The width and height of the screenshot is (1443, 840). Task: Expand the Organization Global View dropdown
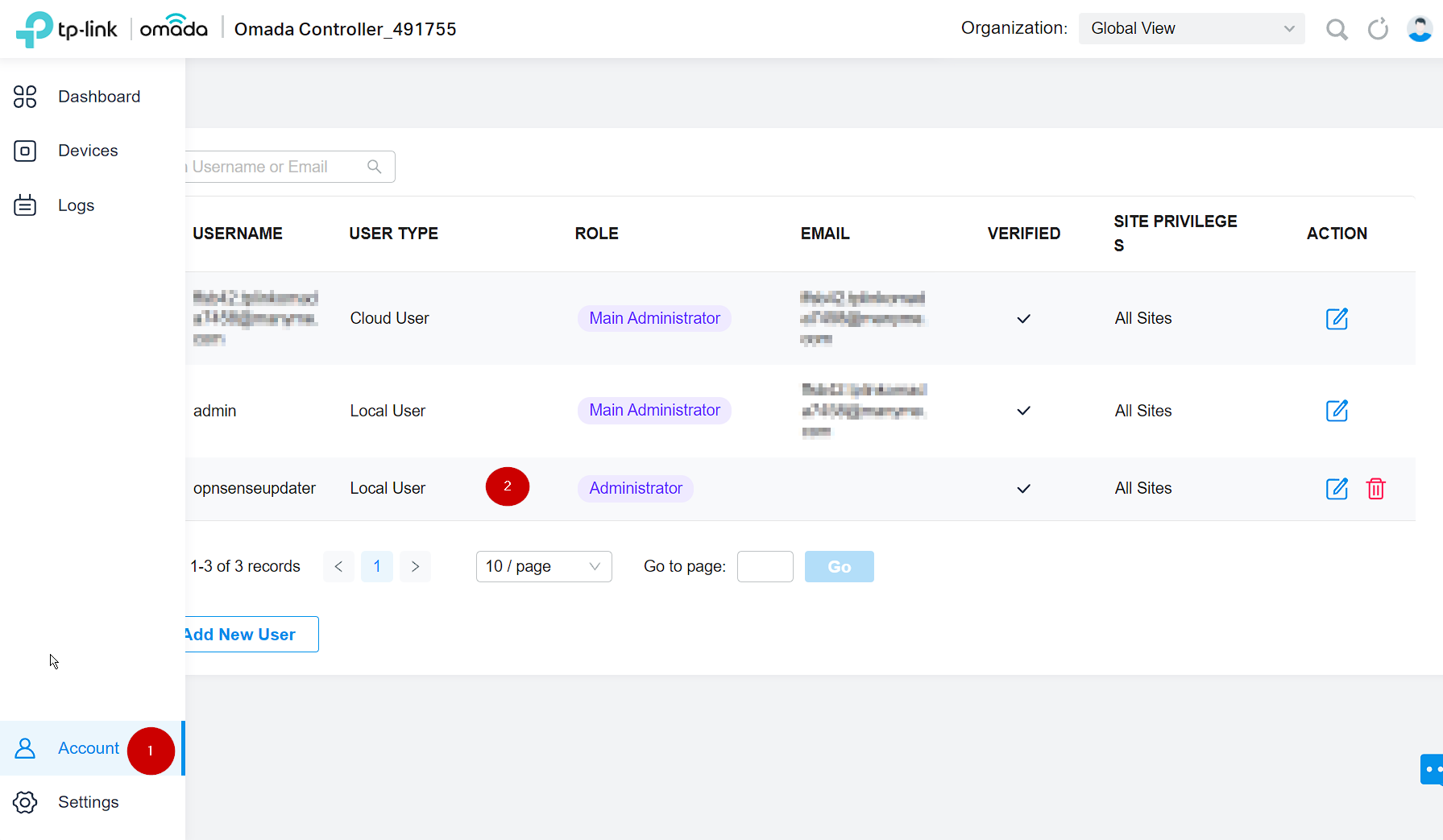click(1191, 29)
